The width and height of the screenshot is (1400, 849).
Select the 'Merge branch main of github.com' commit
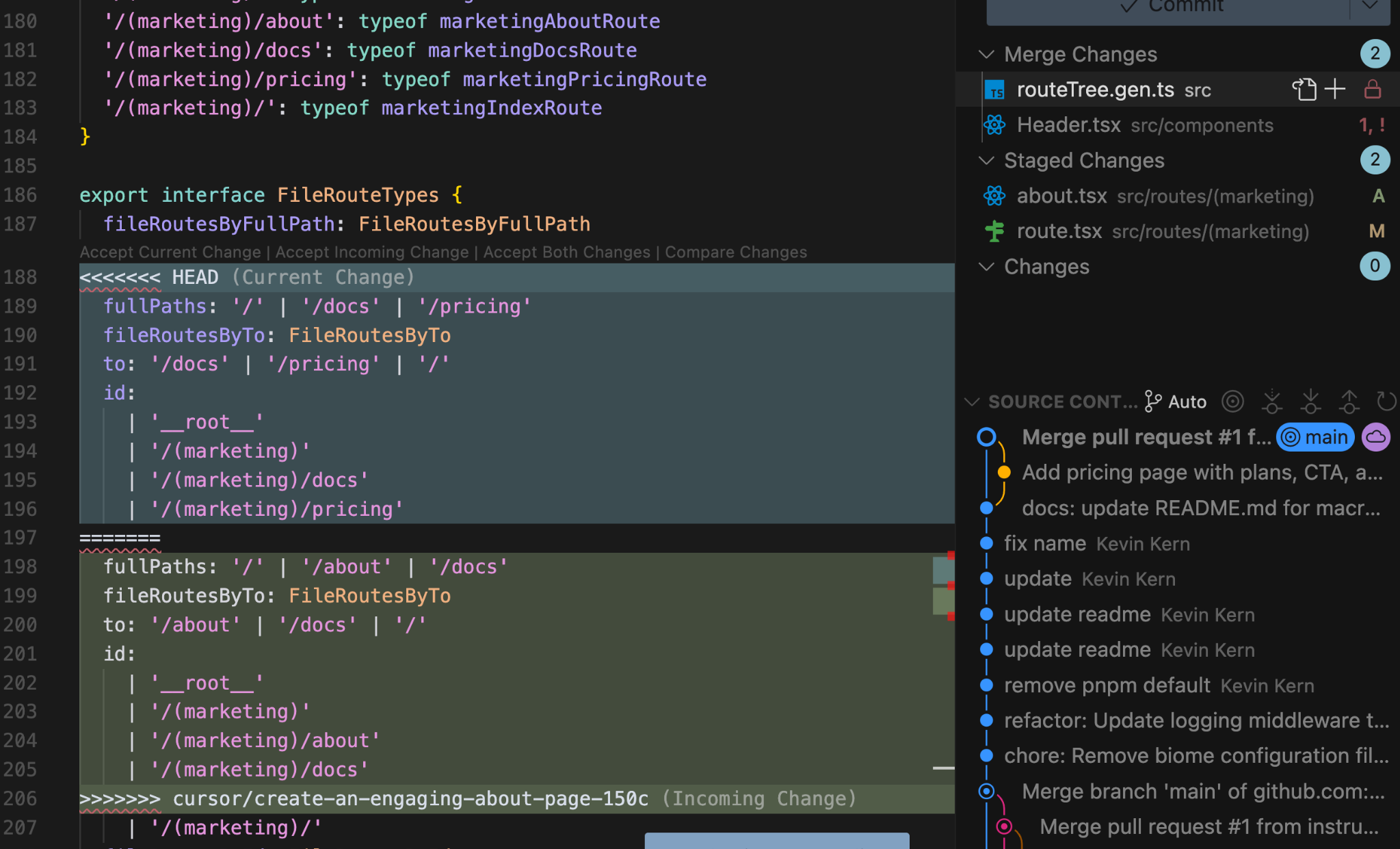click(x=1203, y=792)
